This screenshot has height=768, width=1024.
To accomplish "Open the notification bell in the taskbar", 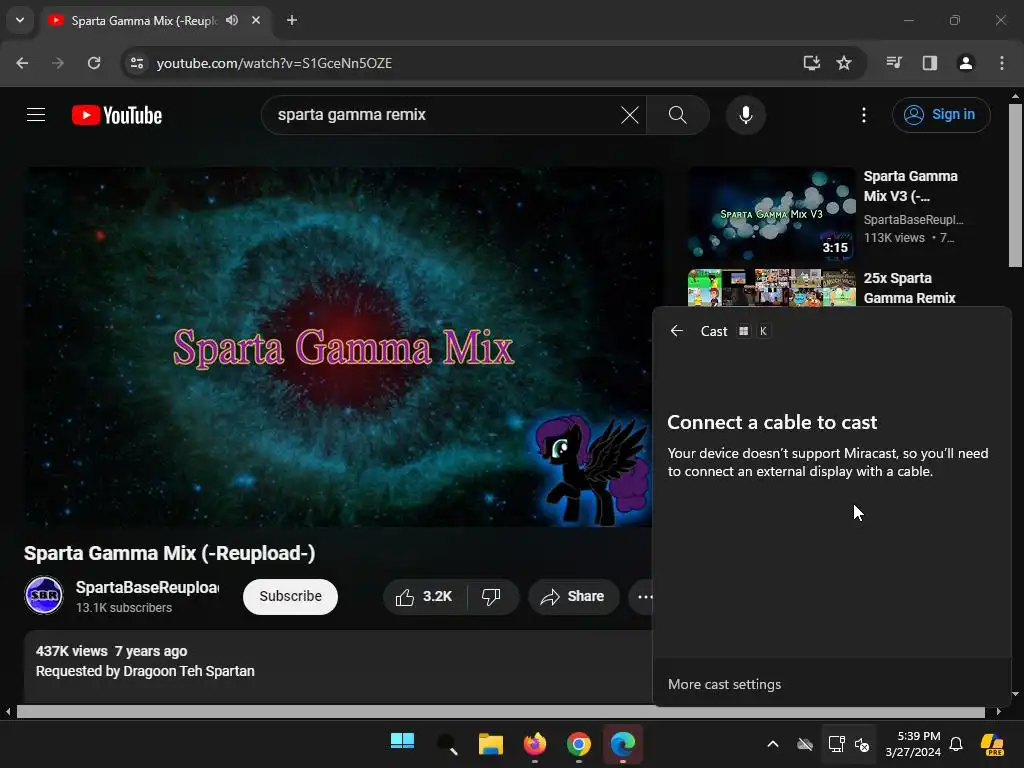I will click(x=956, y=744).
